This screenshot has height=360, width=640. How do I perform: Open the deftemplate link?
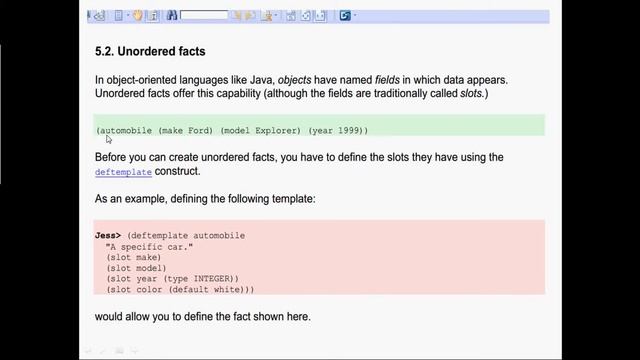[x=123, y=172]
